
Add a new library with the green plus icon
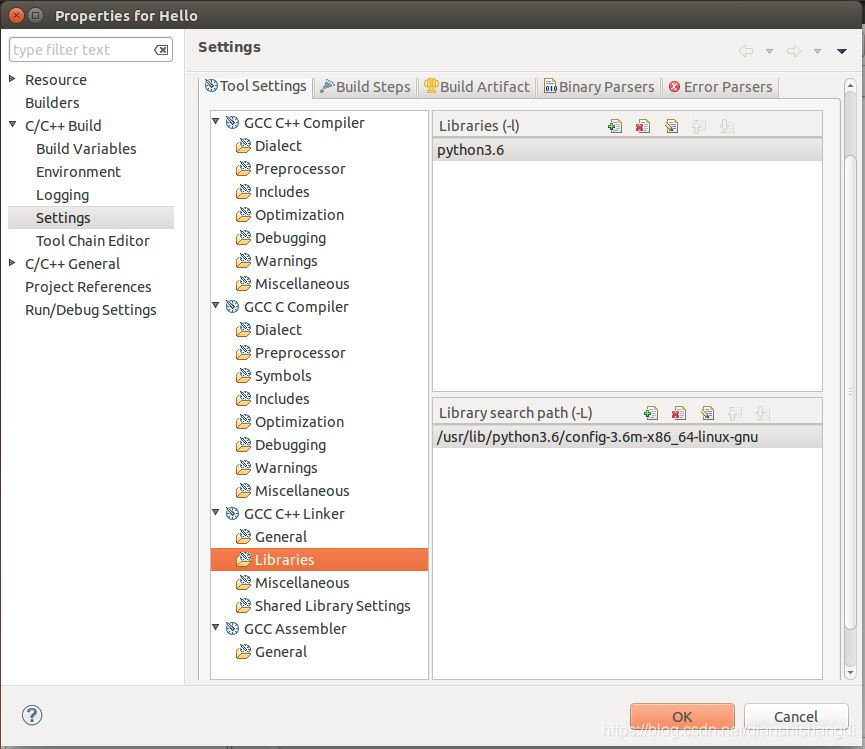(x=616, y=125)
